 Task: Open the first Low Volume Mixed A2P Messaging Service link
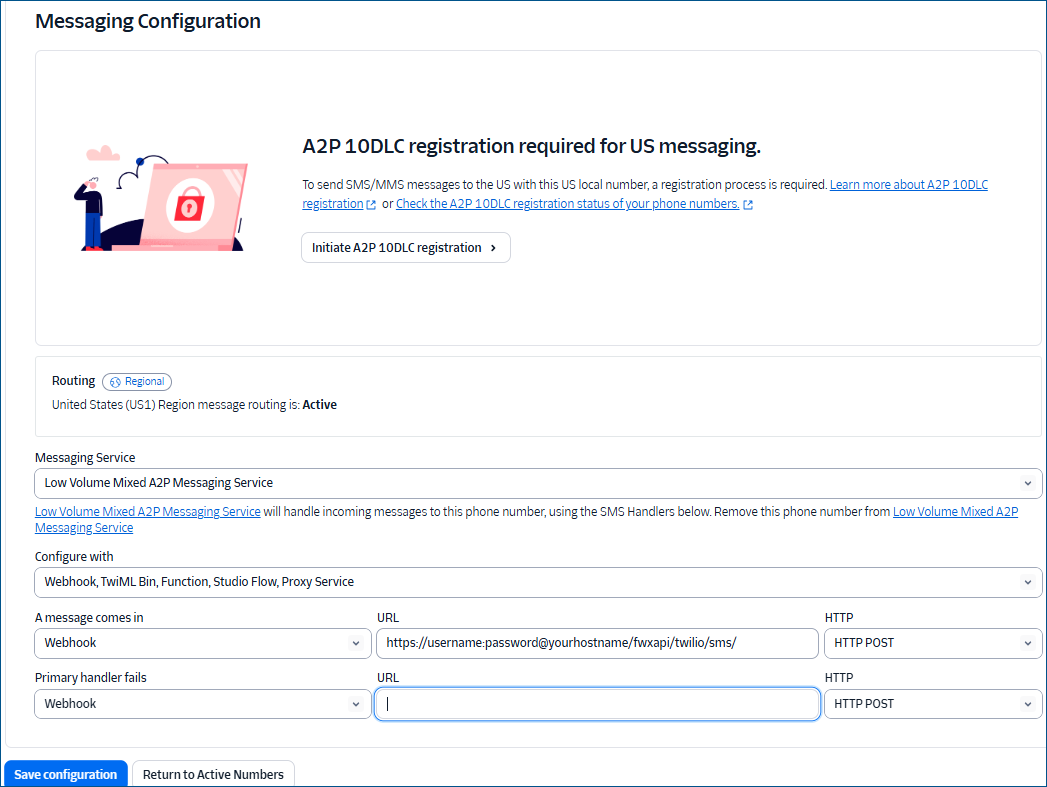[x=148, y=511]
